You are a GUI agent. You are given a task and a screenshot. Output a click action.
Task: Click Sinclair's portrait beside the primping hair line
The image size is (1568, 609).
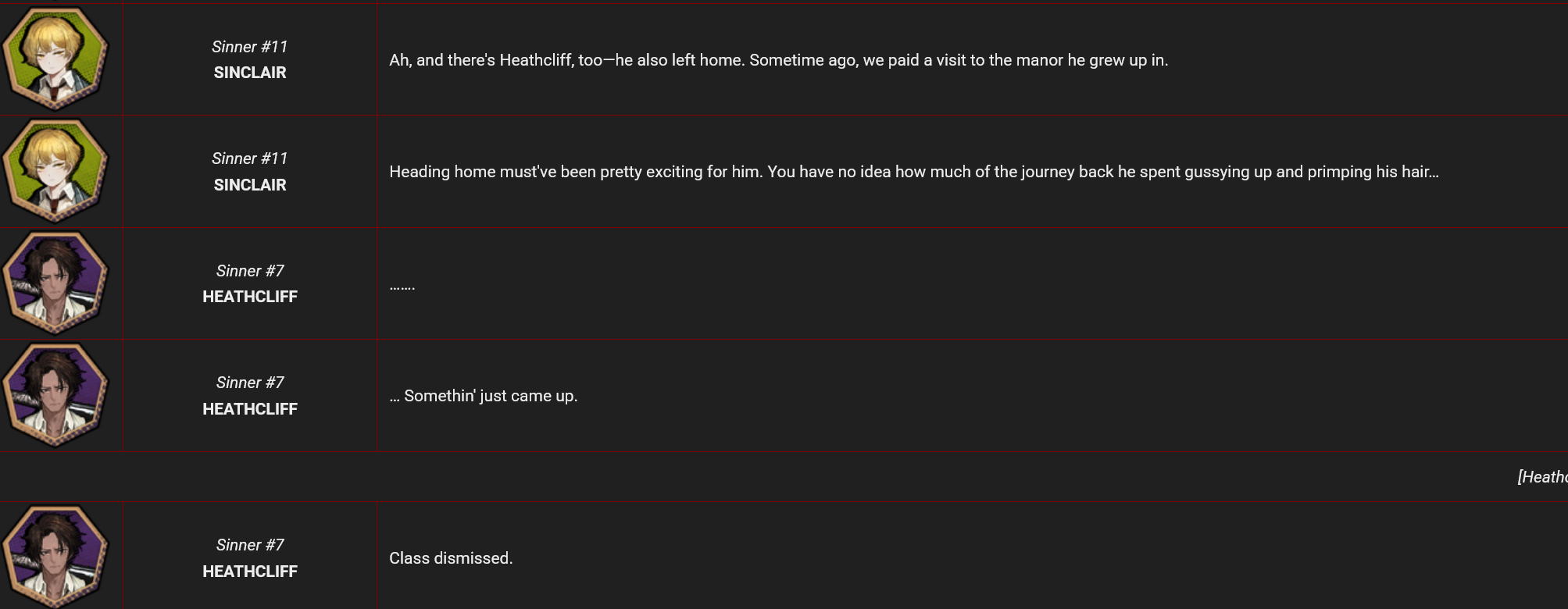pyautogui.click(x=55, y=170)
